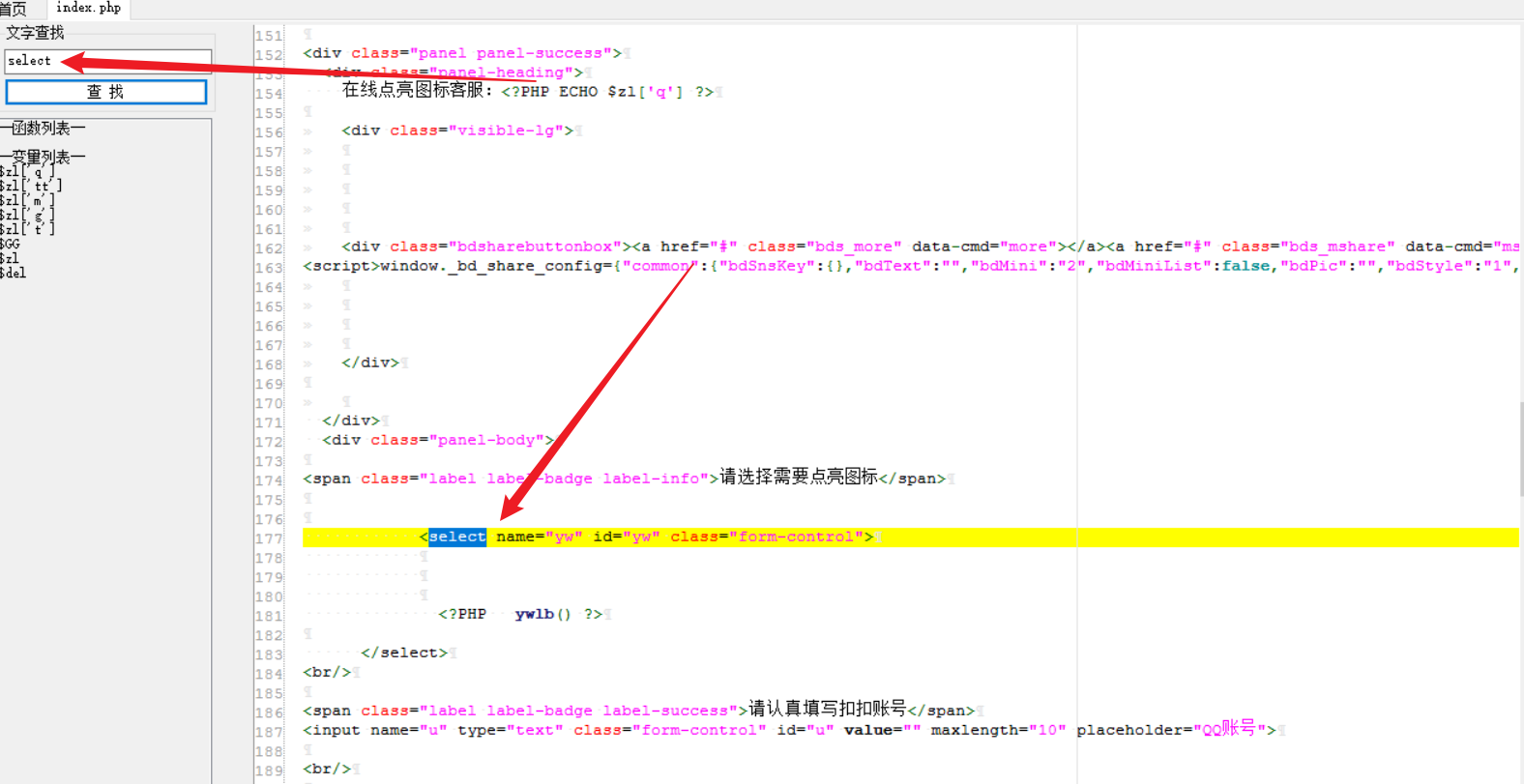The height and width of the screenshot is (784, 1524).
Task: Click the <br/> tag on line 189
Action: click(327, 769)
